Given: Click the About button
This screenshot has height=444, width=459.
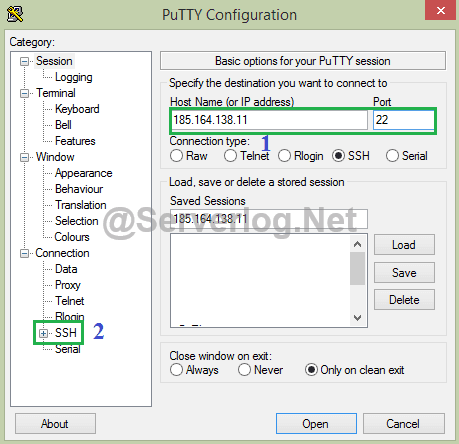Looking at the screenshot, I should tap(55, 424).
